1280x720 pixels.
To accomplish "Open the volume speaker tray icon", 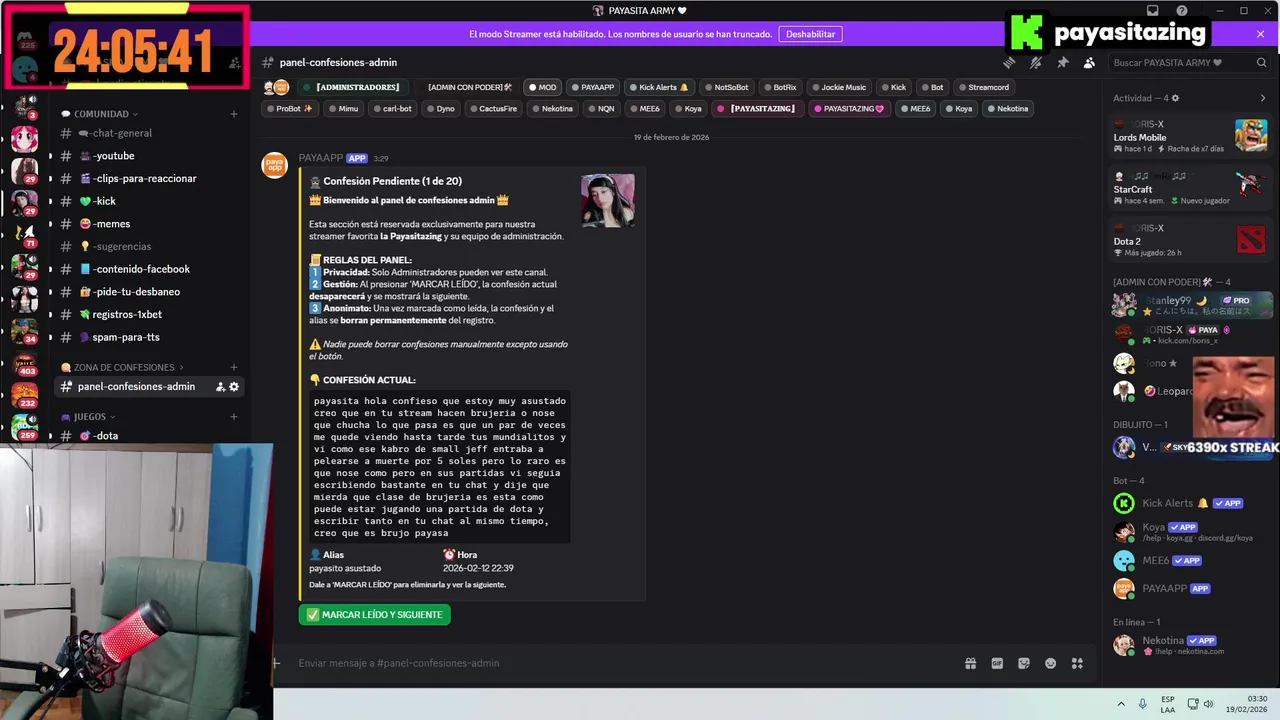I will coord(1208,704).
